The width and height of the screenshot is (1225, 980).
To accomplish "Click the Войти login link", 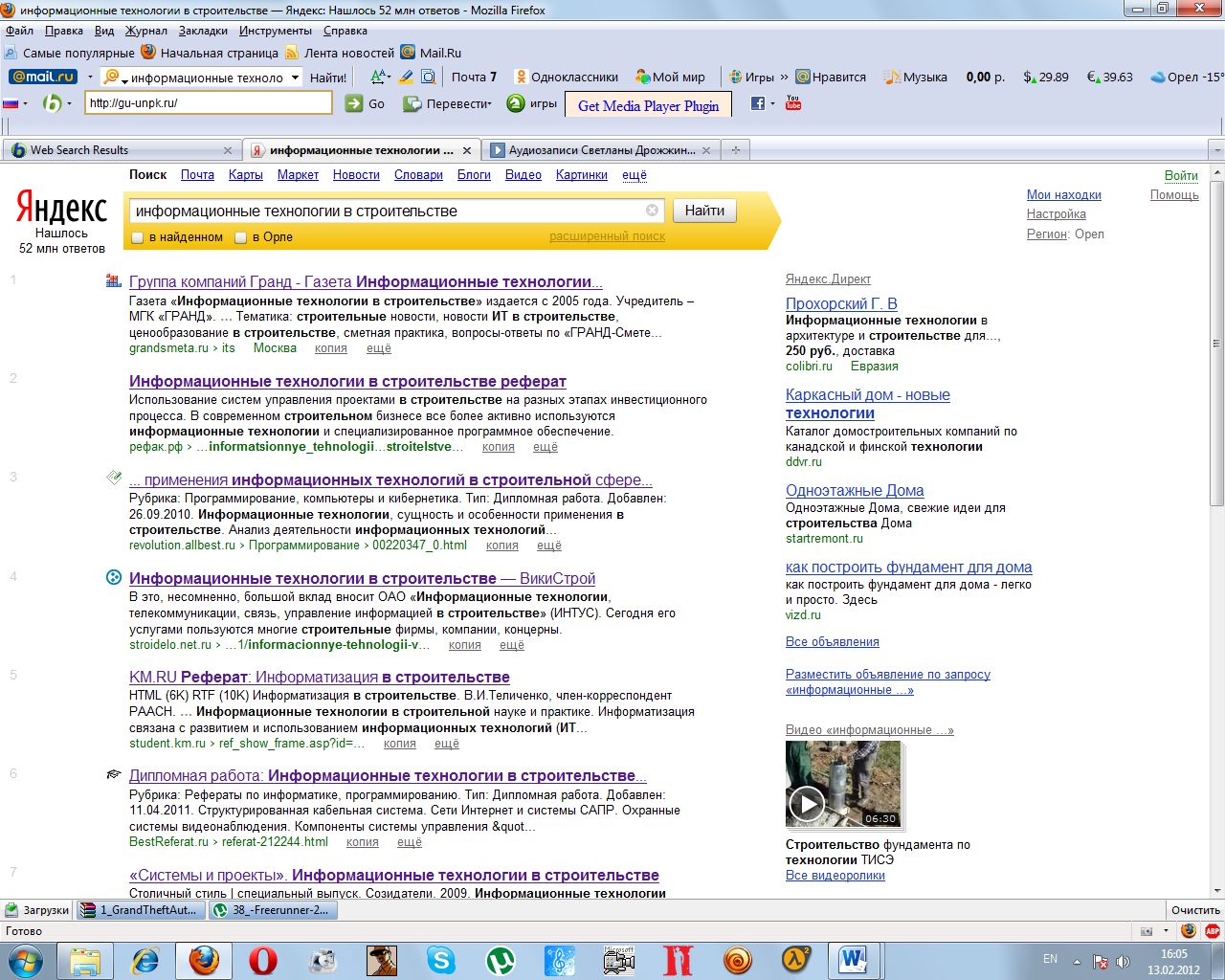I will pyautogui.click(x=1181, y=176).
